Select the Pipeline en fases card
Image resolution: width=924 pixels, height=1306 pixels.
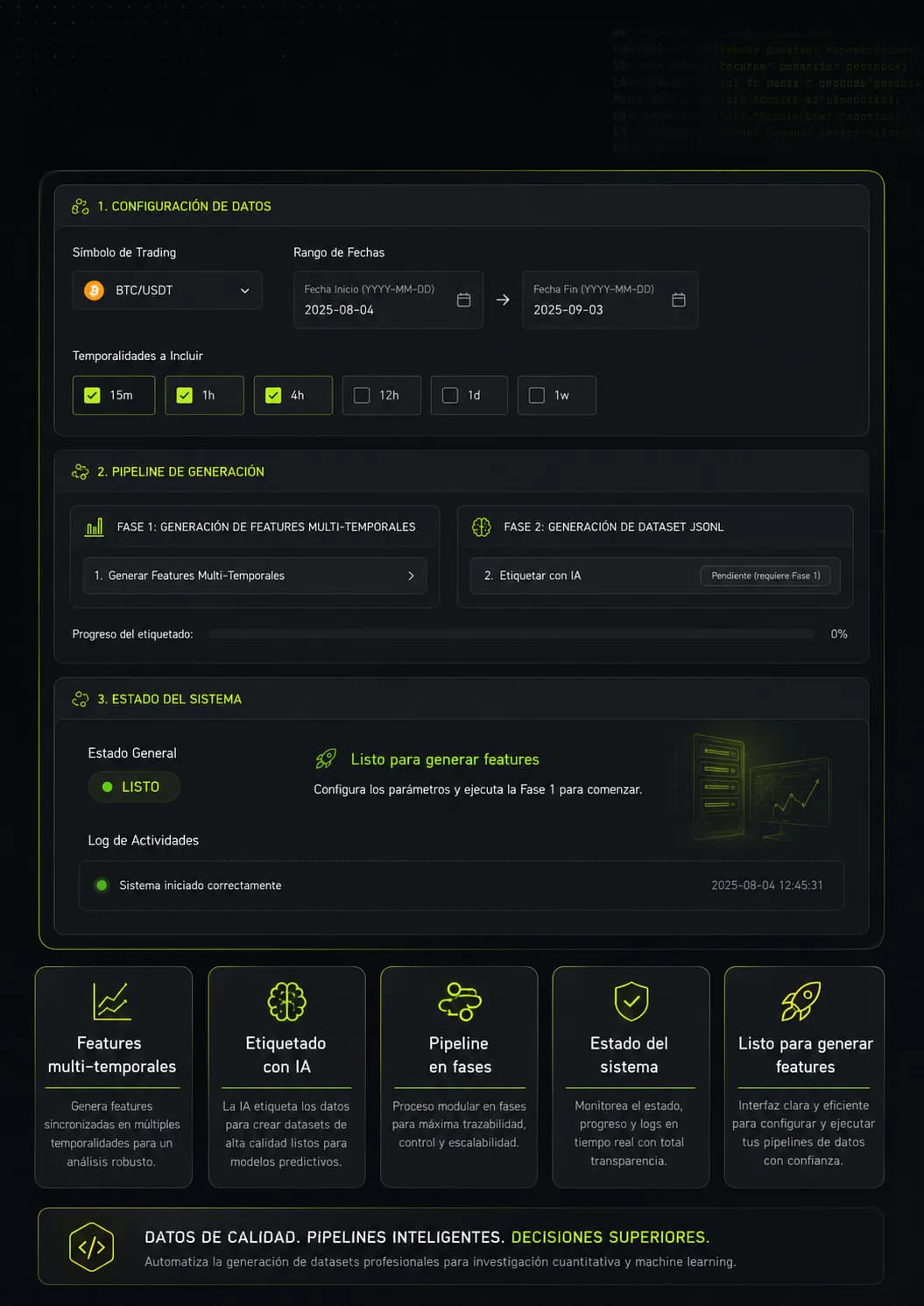[x=459, y=1077]
